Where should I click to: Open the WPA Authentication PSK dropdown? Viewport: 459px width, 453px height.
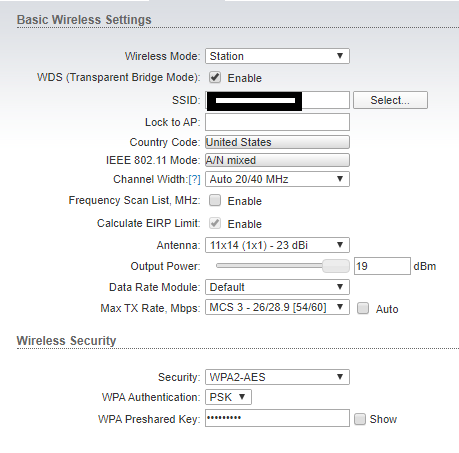[228, 397]
